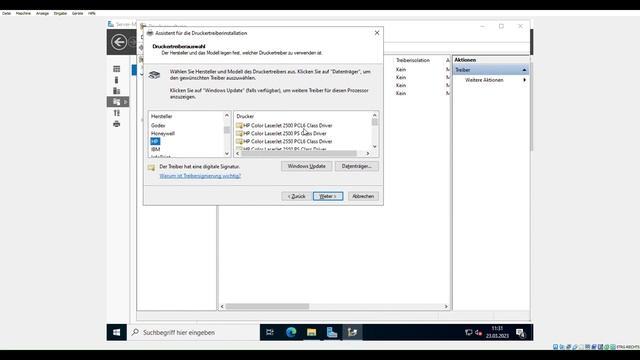Choose HP Color LaserJet 2500 PS Class Driver

[x=284, y=133]
